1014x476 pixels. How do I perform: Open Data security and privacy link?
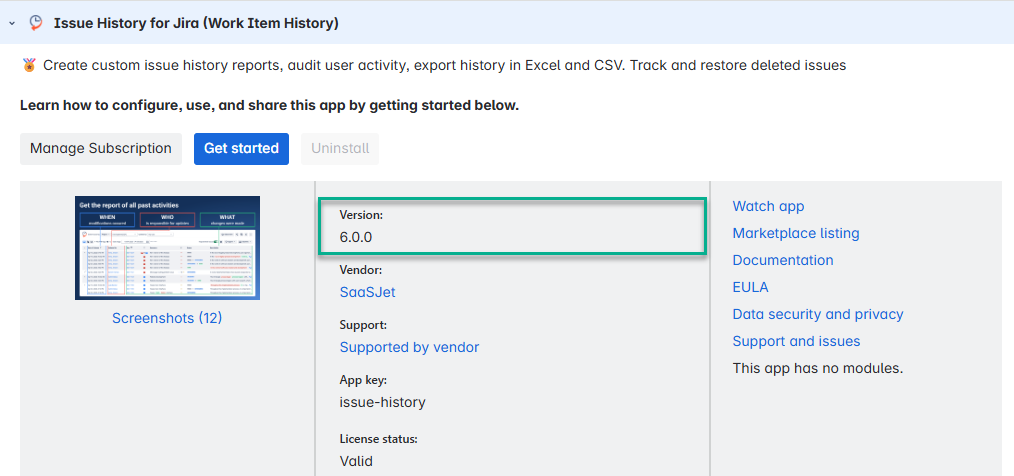pyautogui.click(x=817, y=314)
